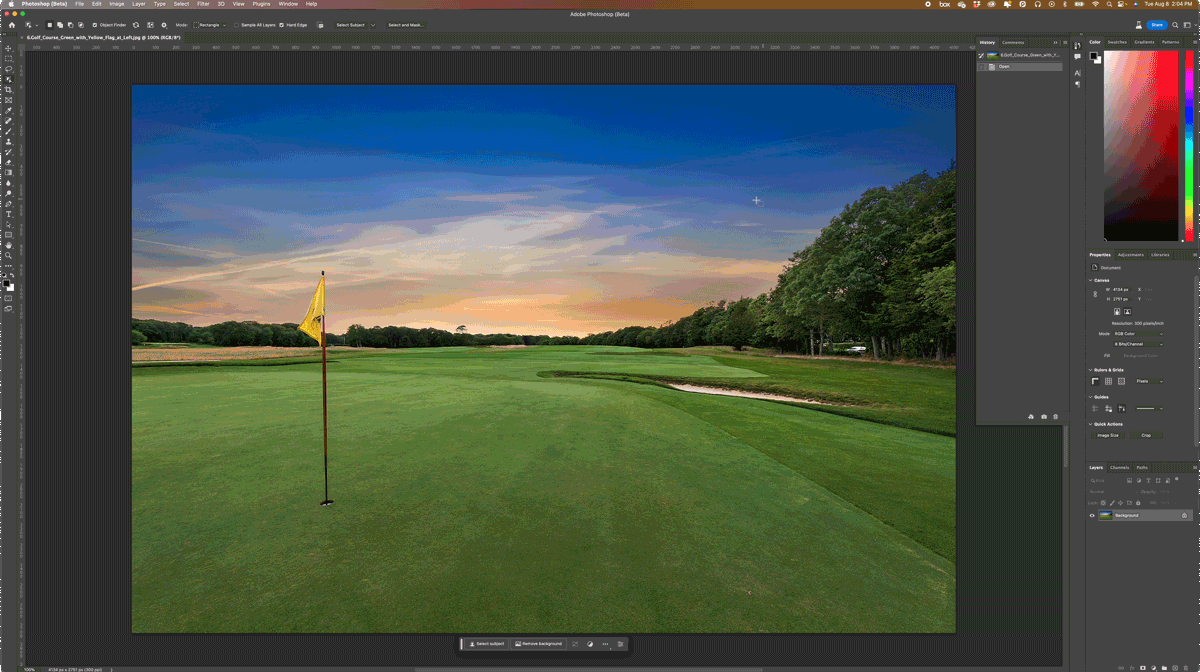This screenshot has width=1200, height=672.
Task: Click the lock icon on Background layer
Action: (x=1184, y=515)
